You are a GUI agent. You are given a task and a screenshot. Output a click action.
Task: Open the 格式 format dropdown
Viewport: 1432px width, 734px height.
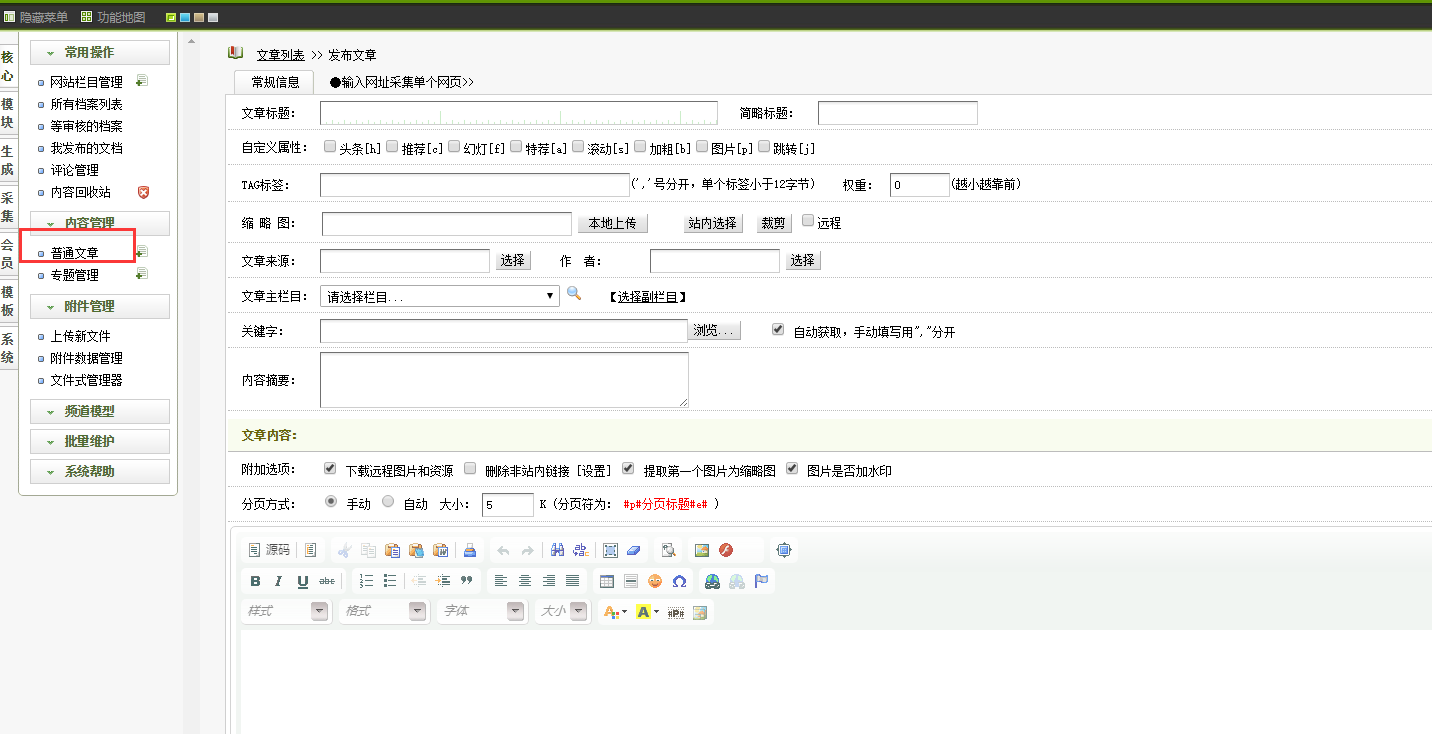pos(384,611)
